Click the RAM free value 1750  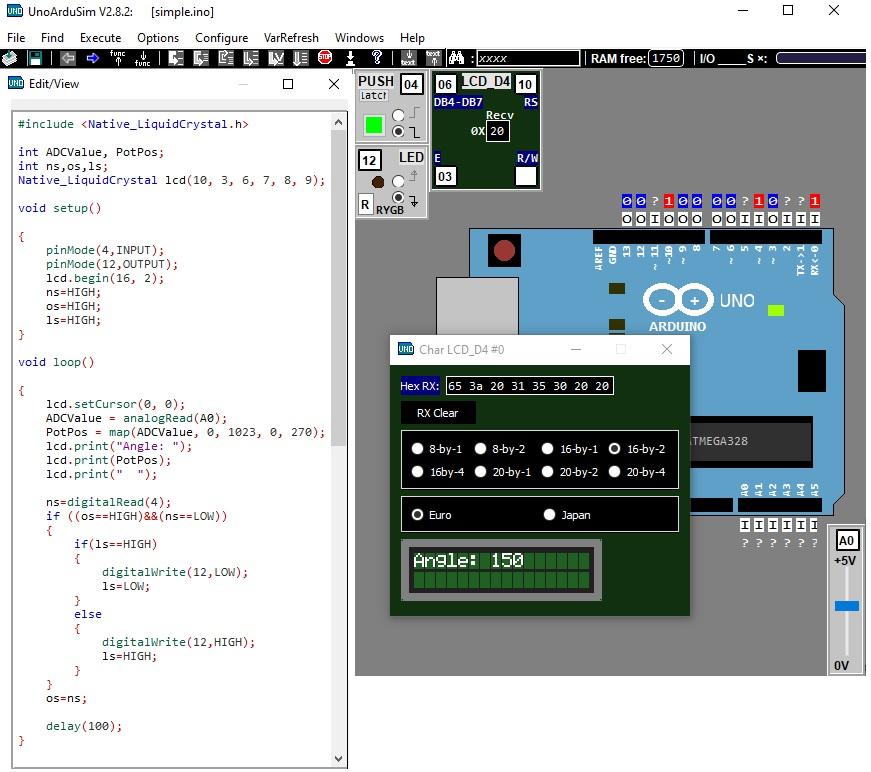[665, 58]
